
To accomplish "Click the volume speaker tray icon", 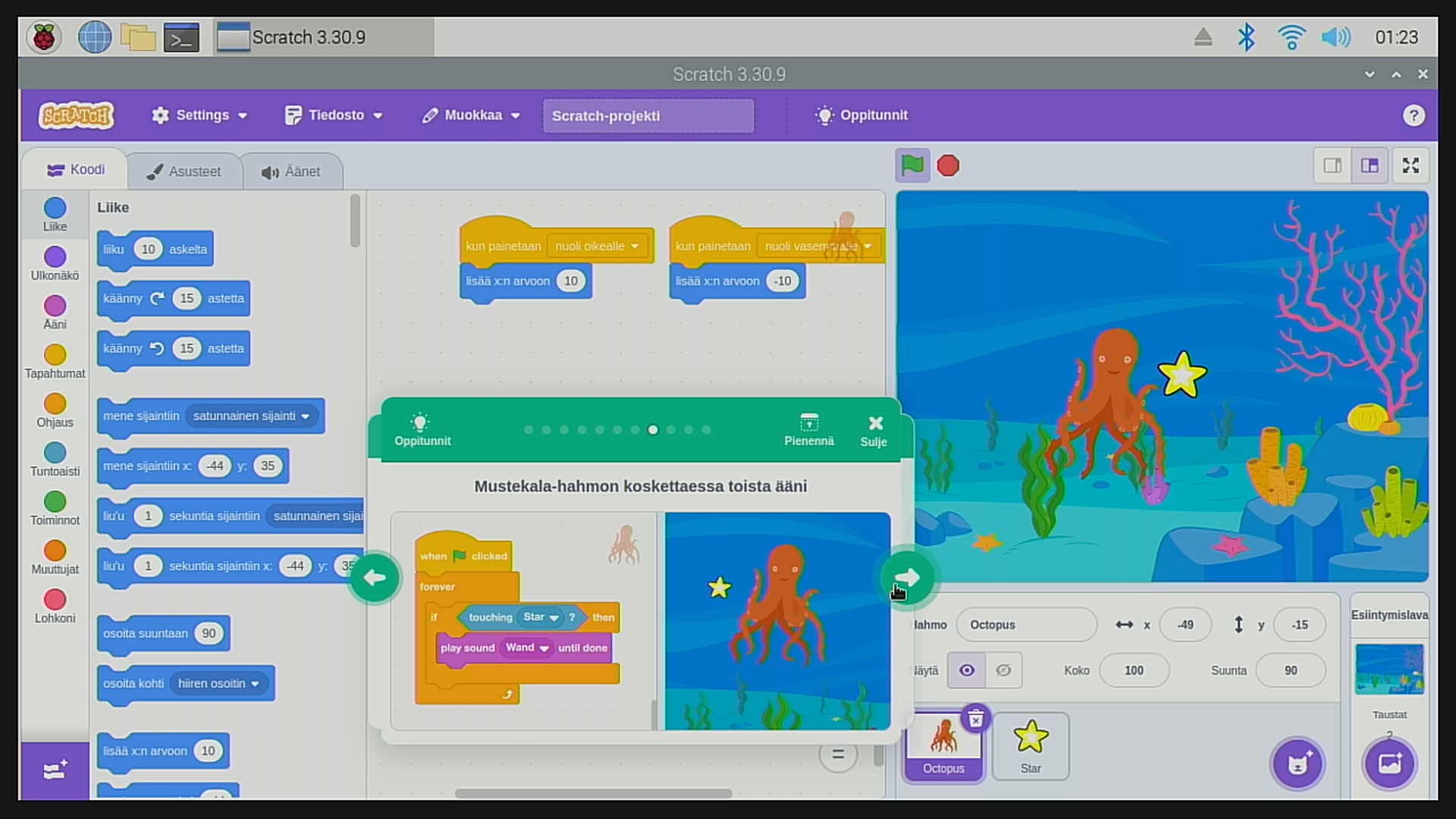I will [x=1336, y=36].
